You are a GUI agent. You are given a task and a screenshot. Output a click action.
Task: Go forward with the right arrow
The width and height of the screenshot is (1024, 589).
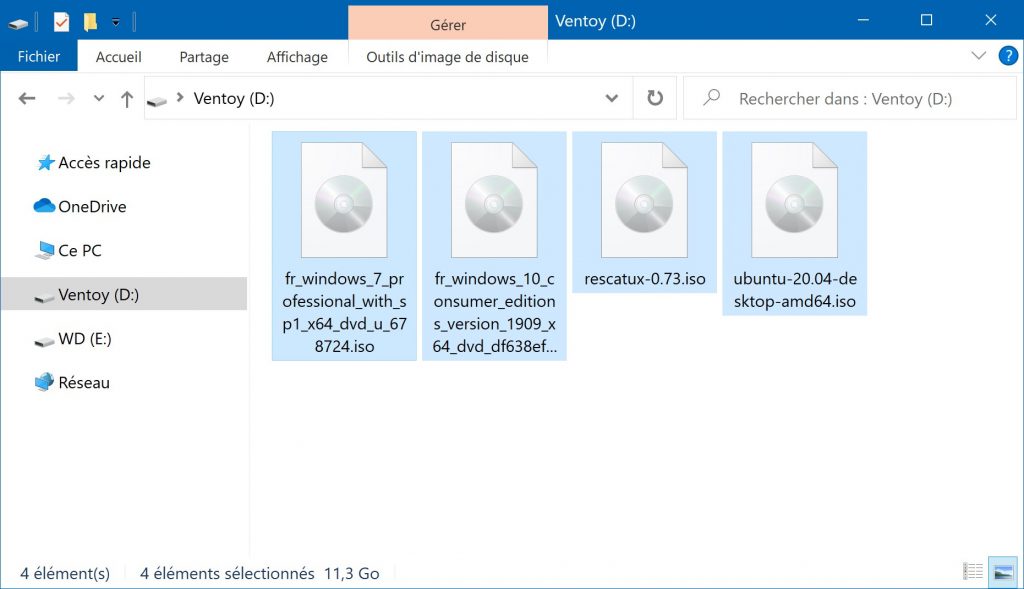tap(66, 99)
